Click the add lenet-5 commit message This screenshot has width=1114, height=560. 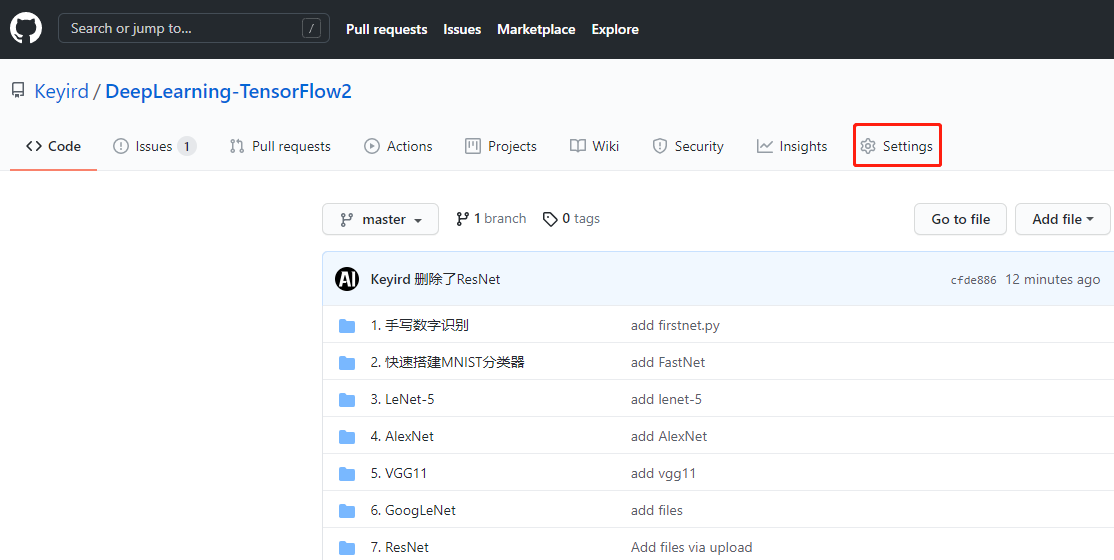pos(666,399)
